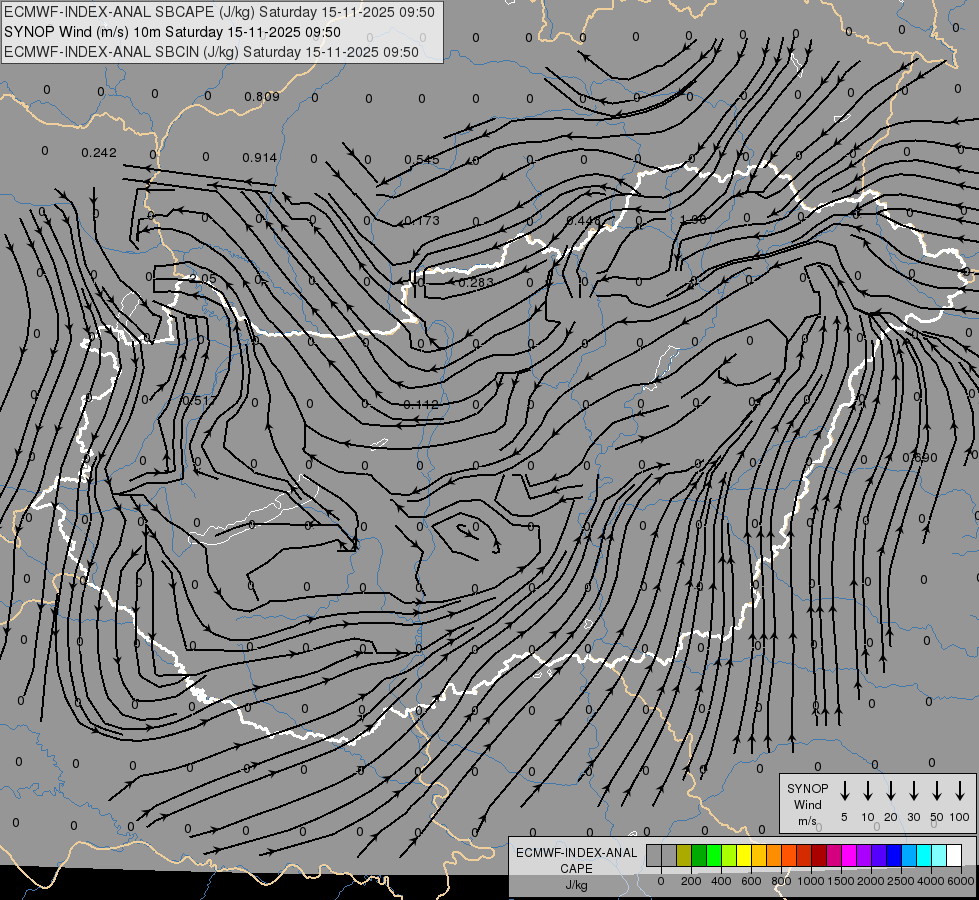Click the SYNOP Wind 10m title line

172,32
